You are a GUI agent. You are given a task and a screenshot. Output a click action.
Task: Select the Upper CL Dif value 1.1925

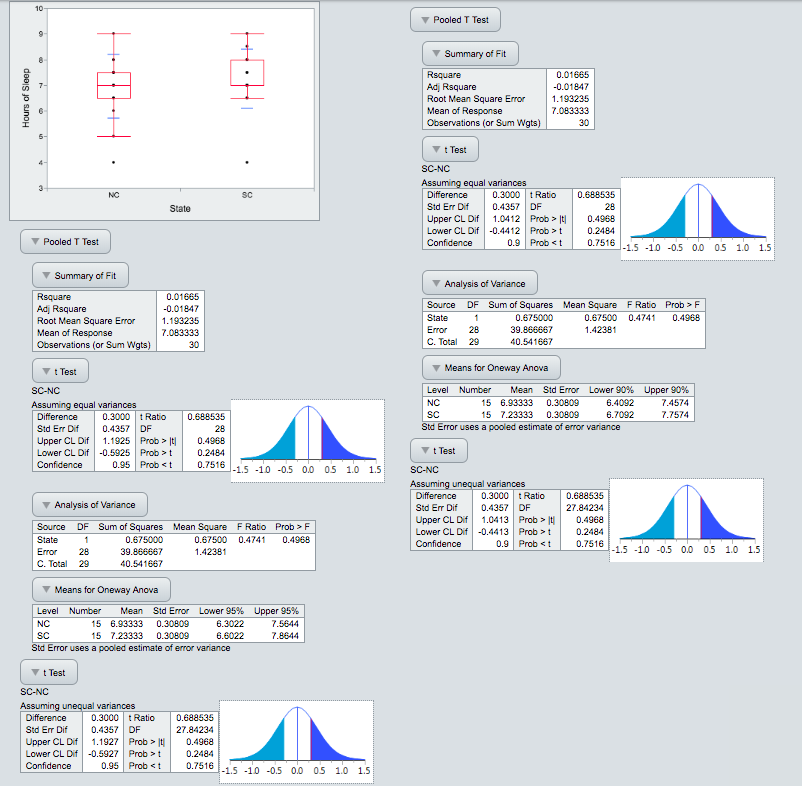116,441
